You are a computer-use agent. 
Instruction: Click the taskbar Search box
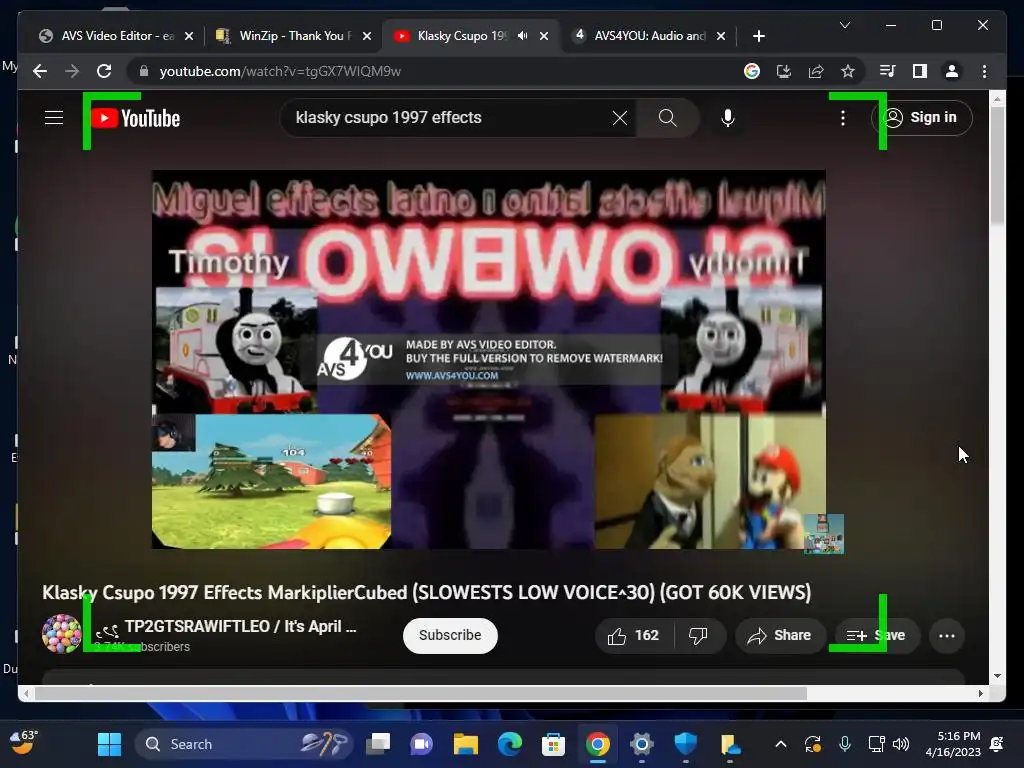[243, 744]
